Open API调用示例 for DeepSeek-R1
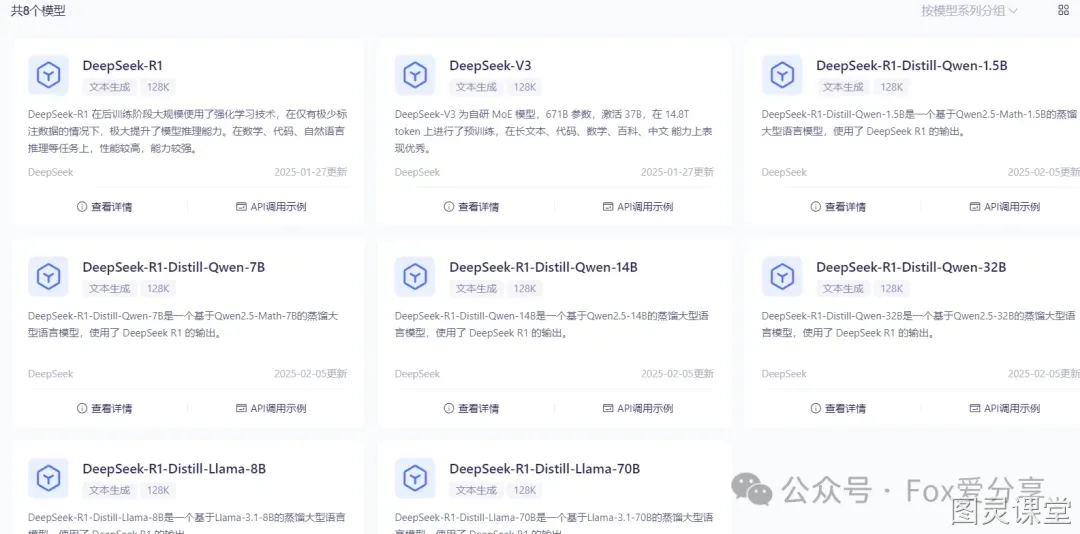 point(271,207)
